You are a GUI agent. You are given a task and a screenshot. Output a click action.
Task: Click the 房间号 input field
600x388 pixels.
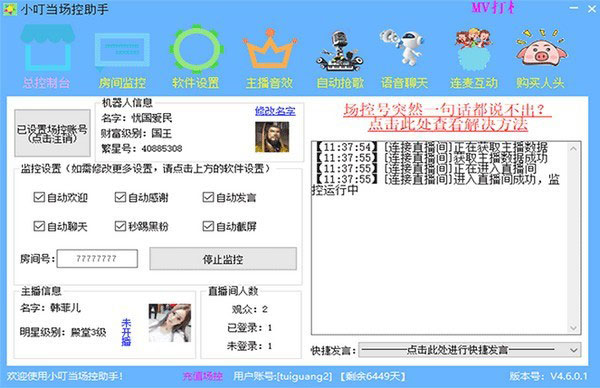97,259
